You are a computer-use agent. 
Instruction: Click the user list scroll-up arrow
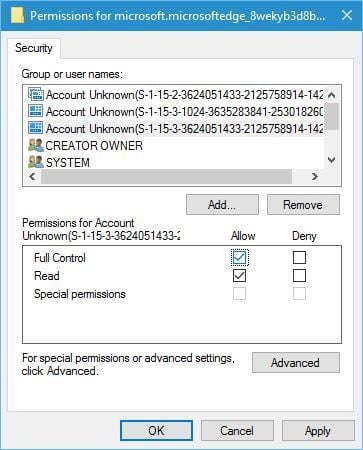(x=331, y=95)
